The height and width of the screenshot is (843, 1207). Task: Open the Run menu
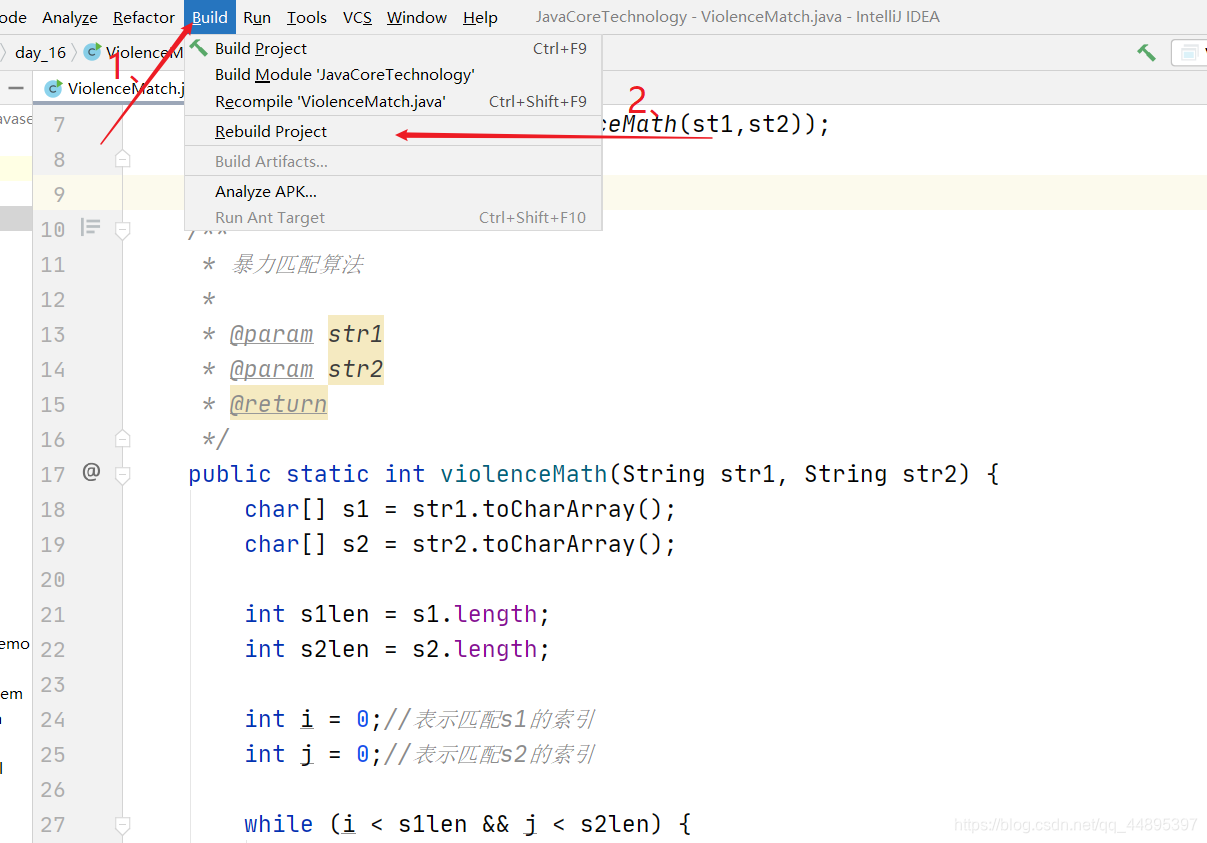pos(257,17)
